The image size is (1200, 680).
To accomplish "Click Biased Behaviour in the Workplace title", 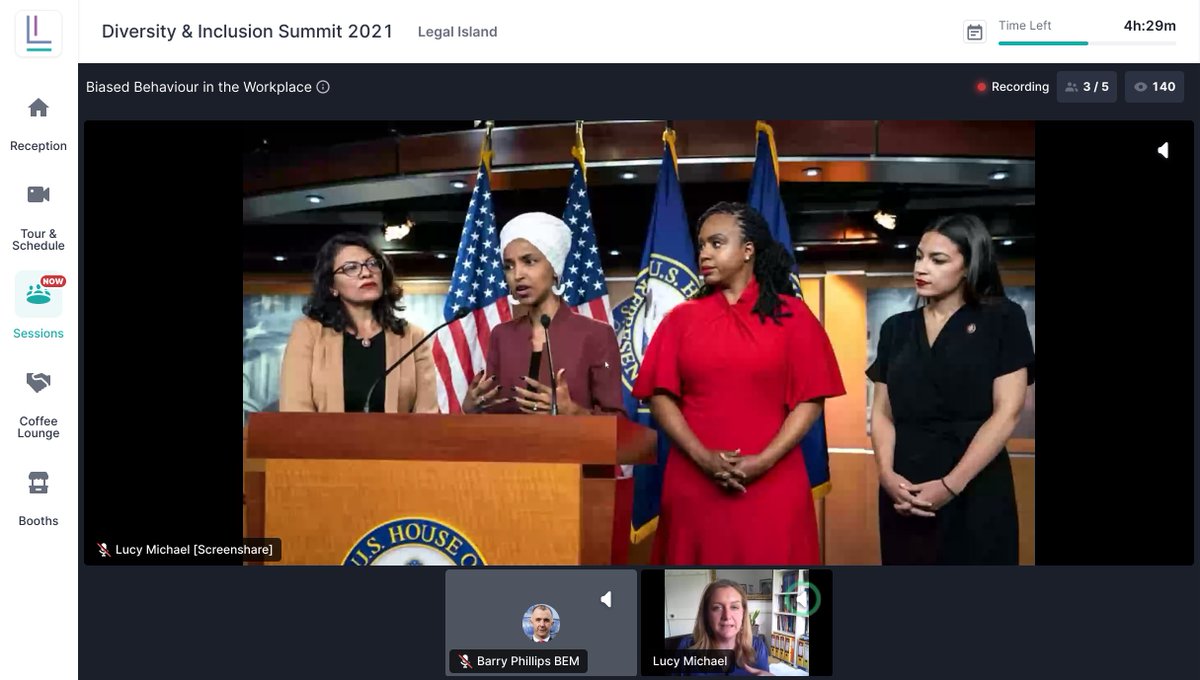I will (x=199, y=87).
